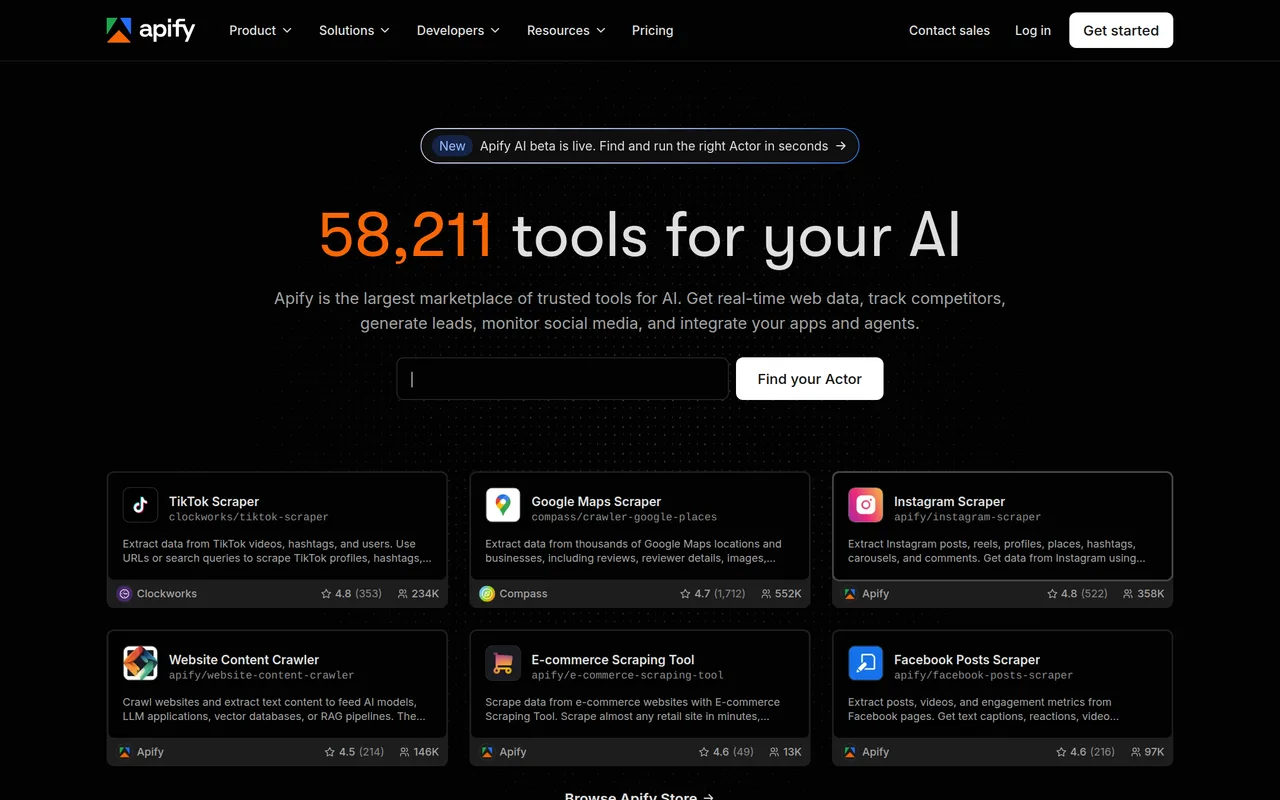Open E-commerce Scraping Tool card title

click(x=613, y=659)
